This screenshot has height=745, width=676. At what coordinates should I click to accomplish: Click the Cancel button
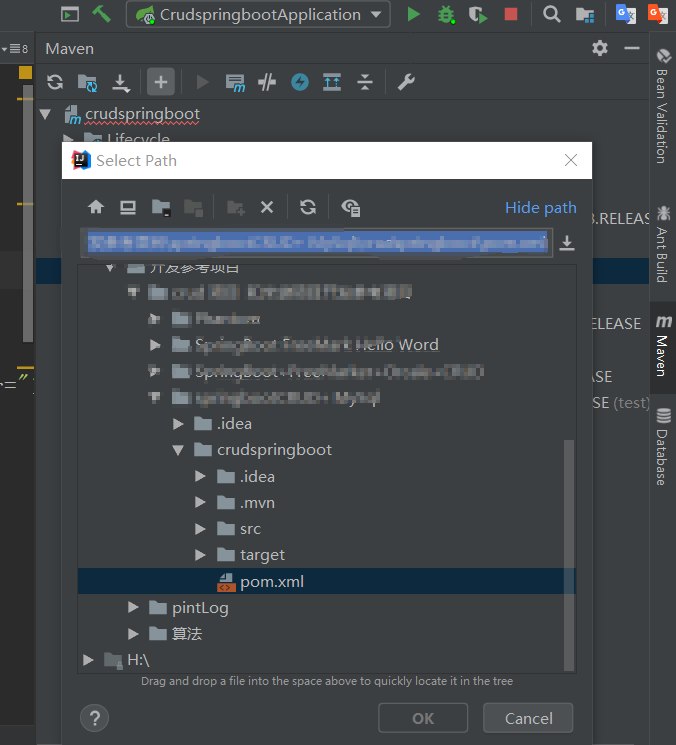click(x=528, y=718)
